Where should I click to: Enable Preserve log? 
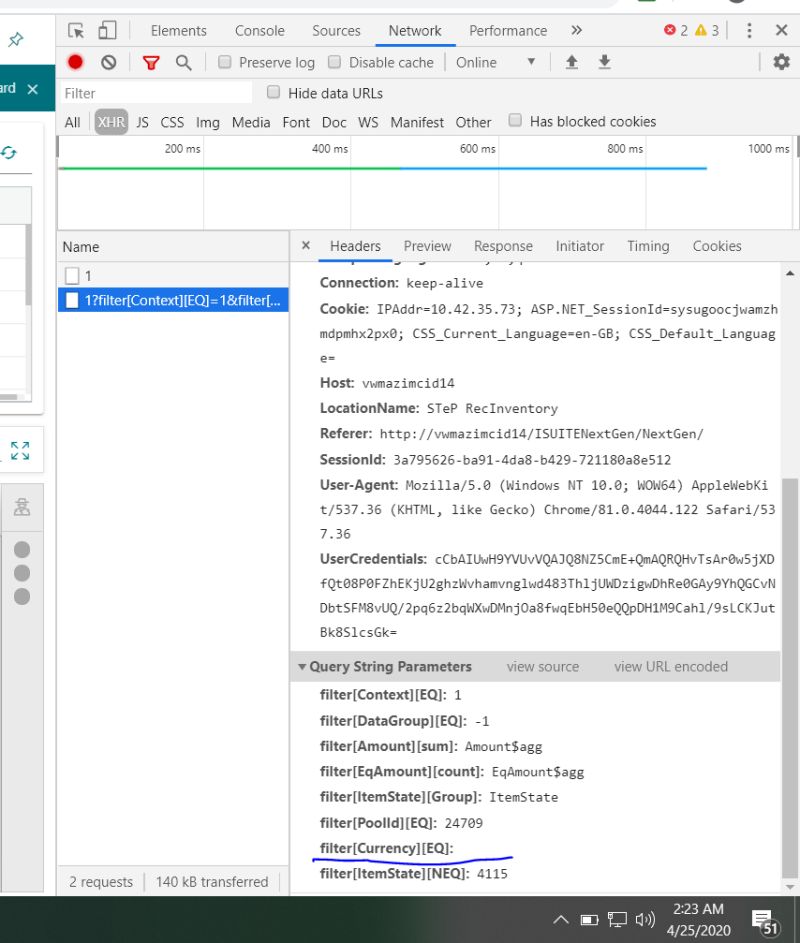226,62
